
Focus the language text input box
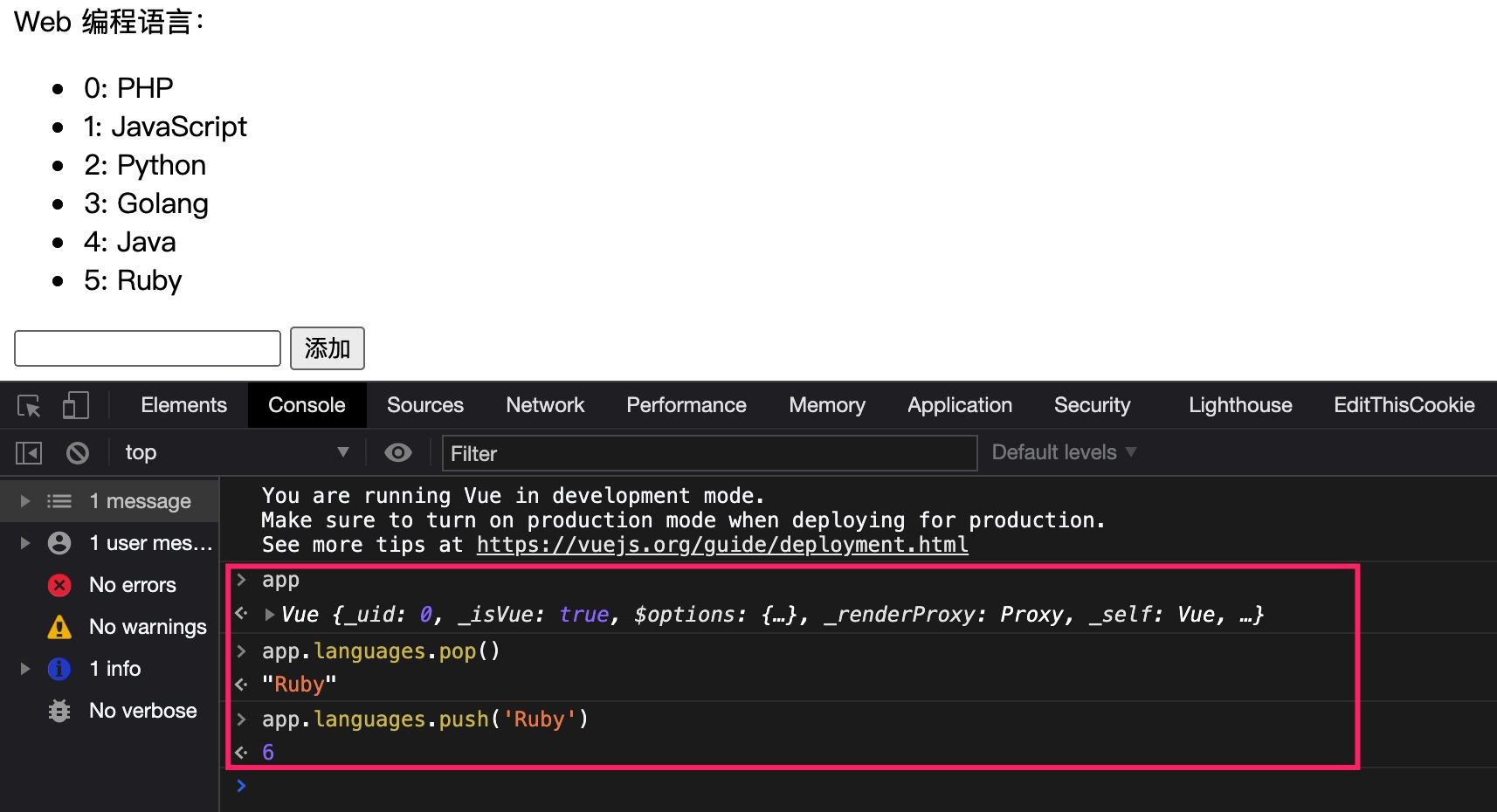(148, 348)
